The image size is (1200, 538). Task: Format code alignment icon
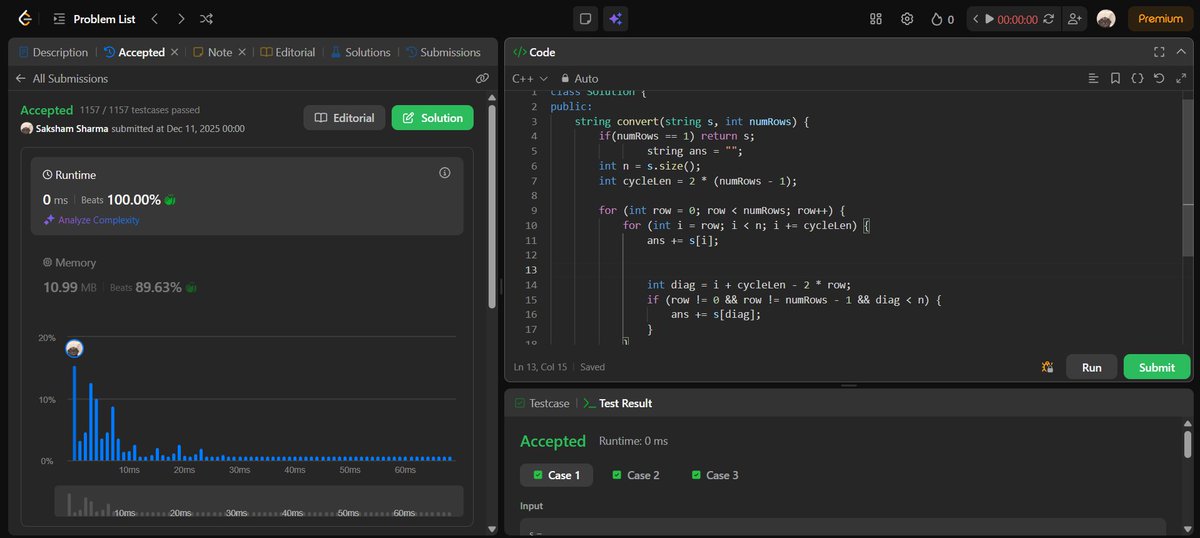pyautogui.click(x=1093, y=78)
